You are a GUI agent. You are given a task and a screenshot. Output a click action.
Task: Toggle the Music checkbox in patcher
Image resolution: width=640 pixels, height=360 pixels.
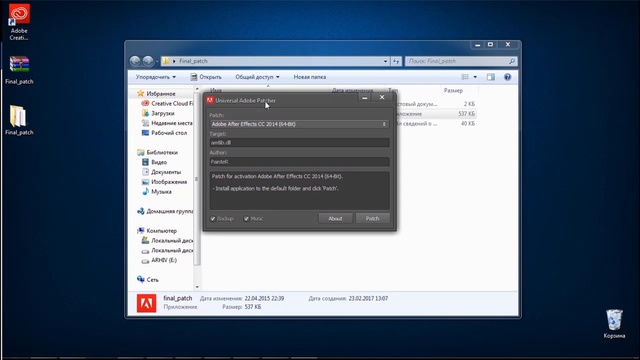click(246, 219)
